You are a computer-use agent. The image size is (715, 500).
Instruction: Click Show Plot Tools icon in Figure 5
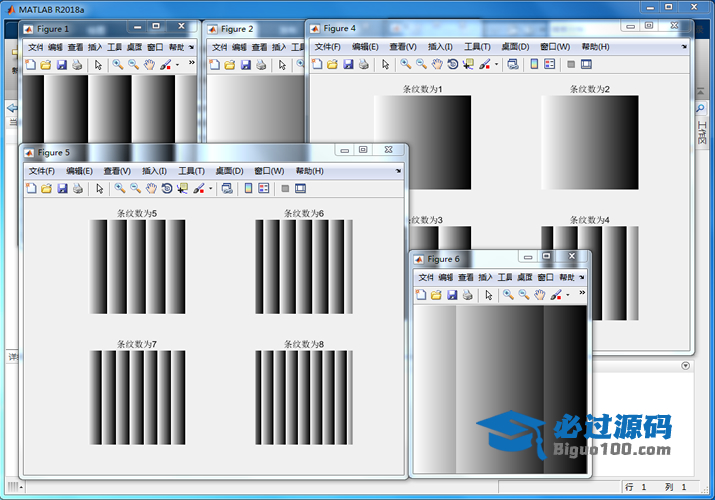pos(301,188)
